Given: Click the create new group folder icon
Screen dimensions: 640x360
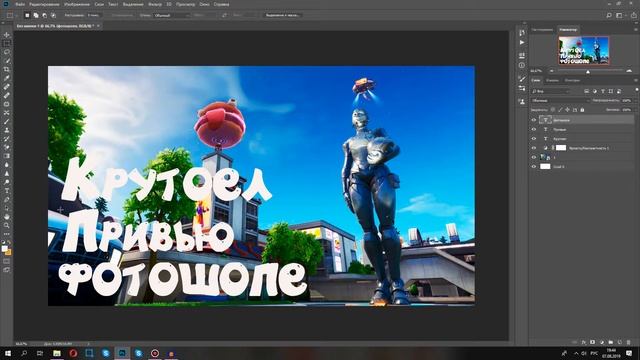Looking at the screenshot, I should (611, 342).
